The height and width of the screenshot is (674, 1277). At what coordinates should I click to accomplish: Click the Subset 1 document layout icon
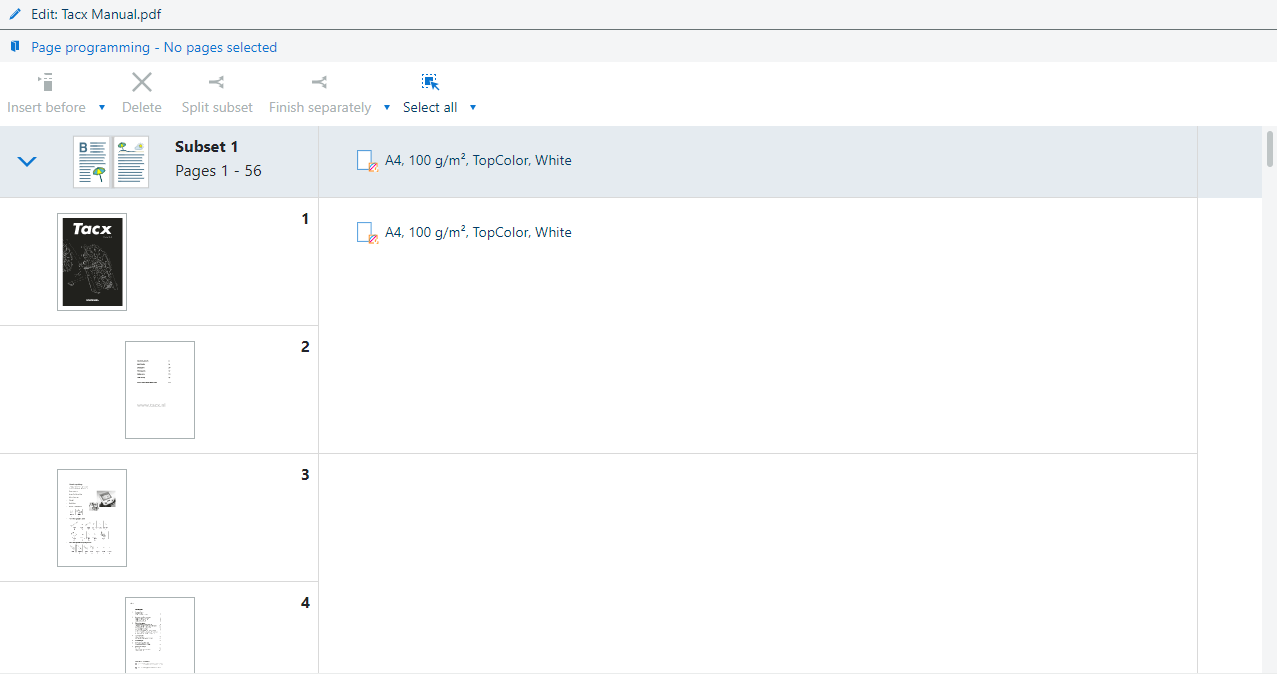(111, 162)
